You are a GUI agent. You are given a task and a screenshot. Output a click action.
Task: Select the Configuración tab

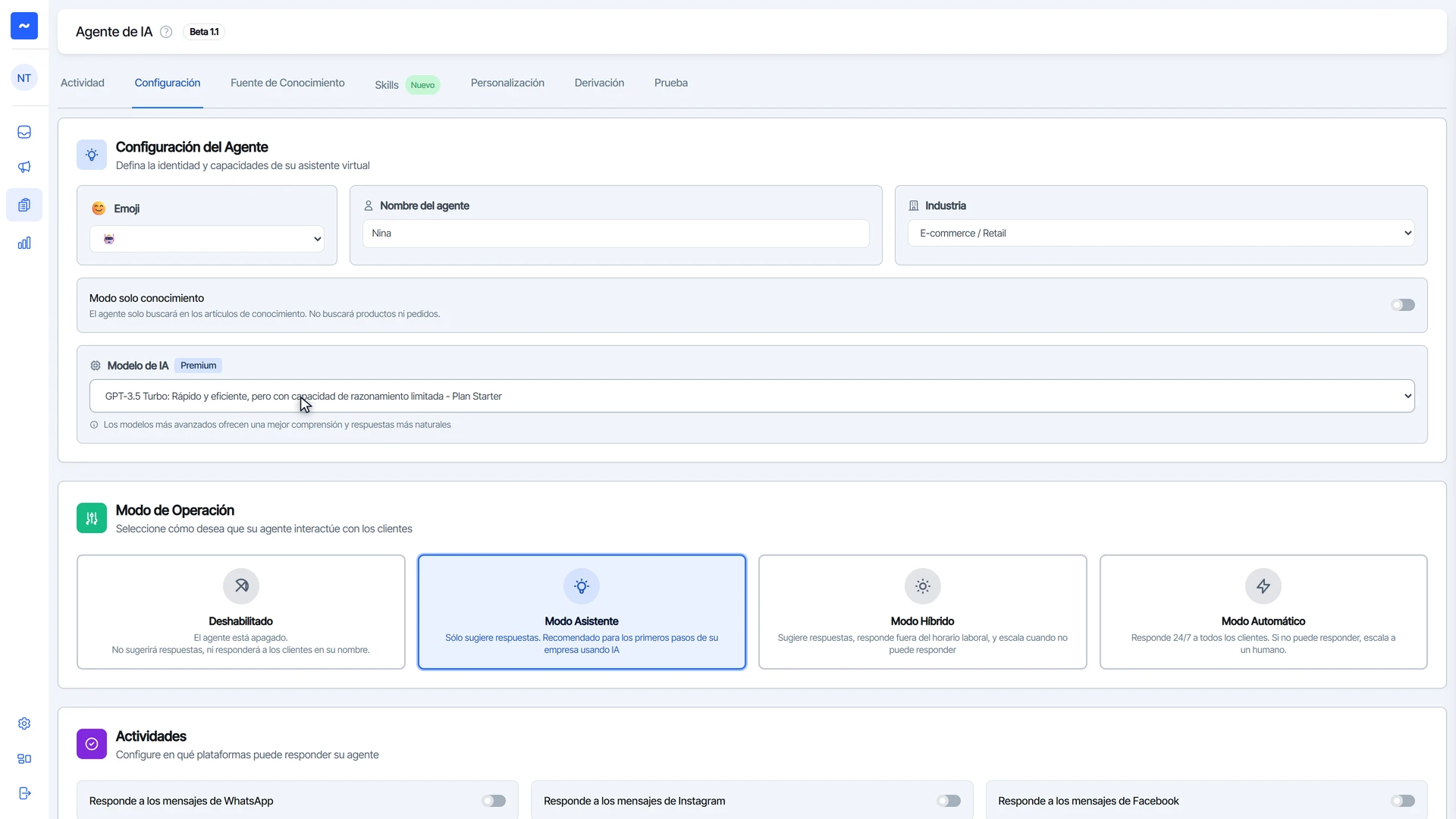(168, 83)
